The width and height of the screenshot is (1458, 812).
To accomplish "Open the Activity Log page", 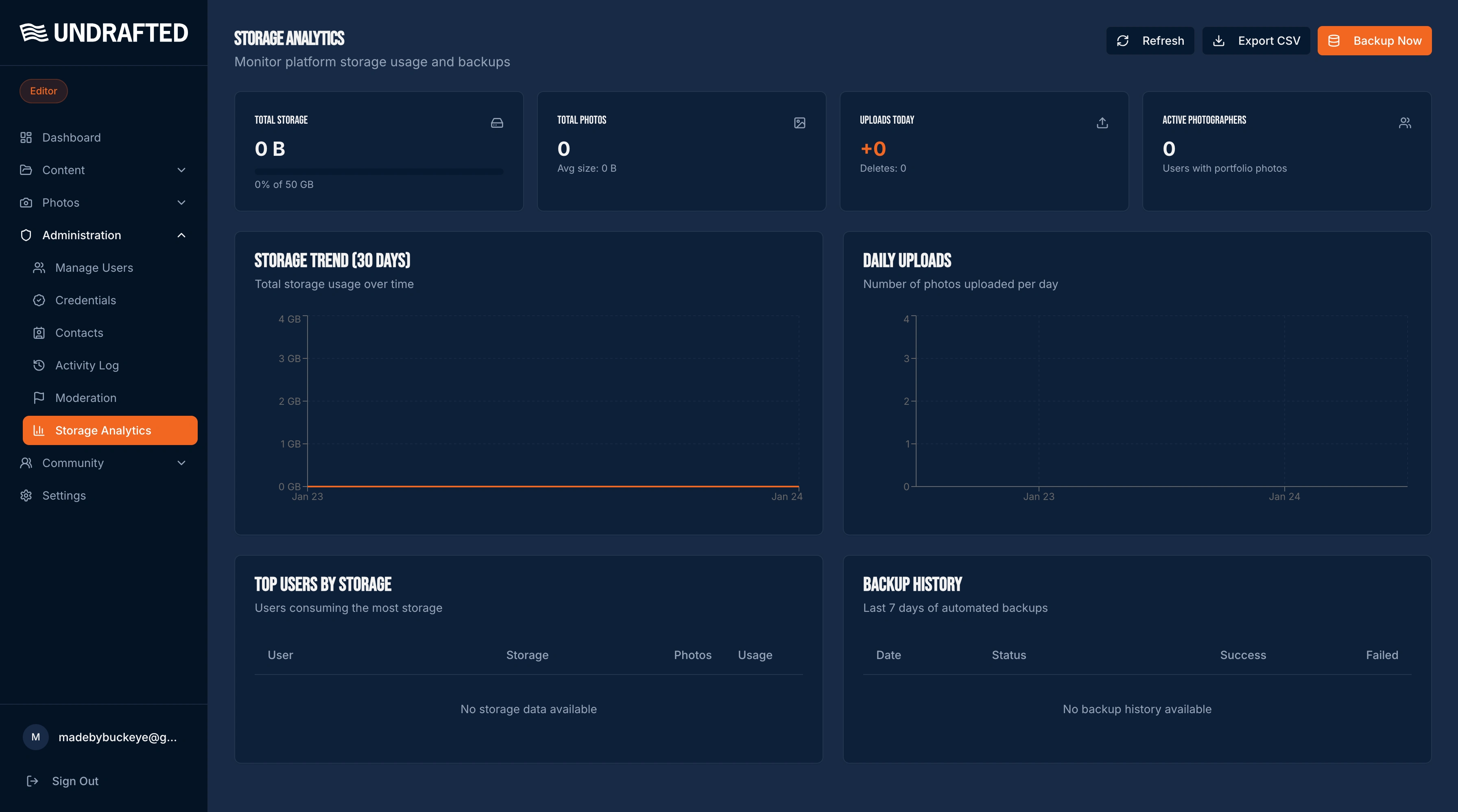I will pyautogui.click(x=87, y=366).
